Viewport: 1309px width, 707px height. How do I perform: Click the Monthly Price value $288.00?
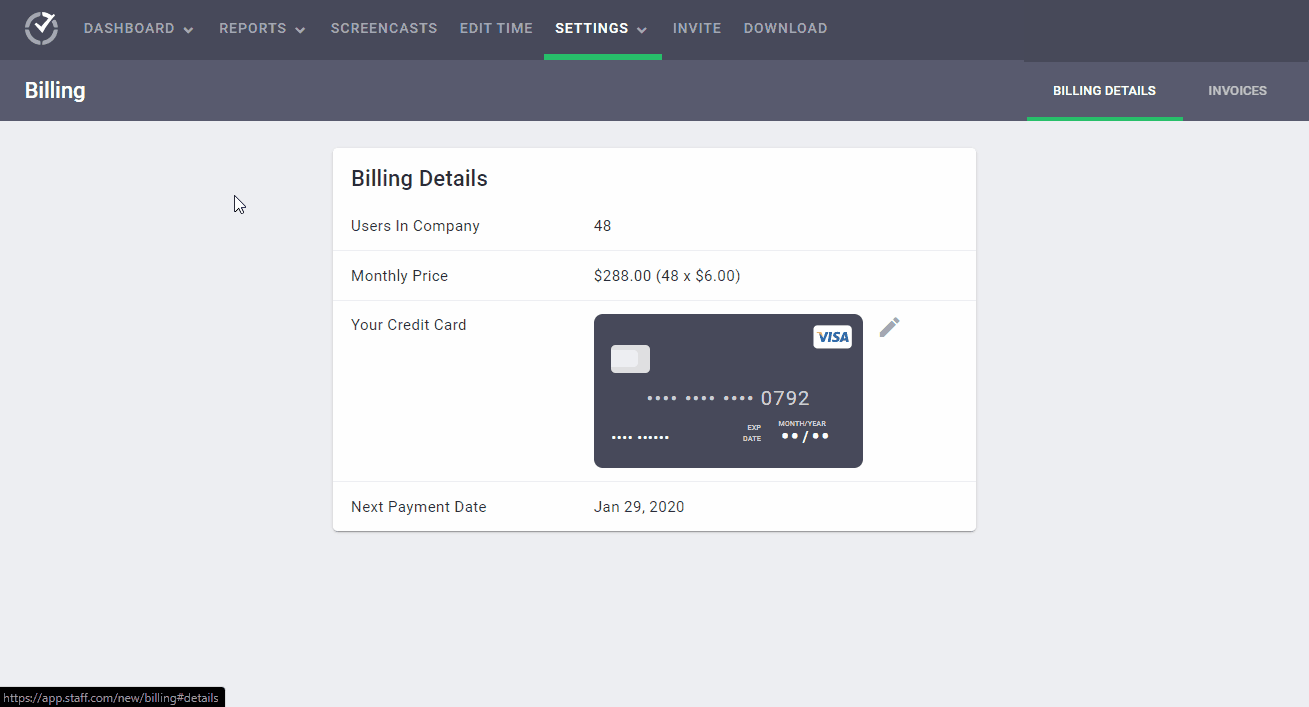pos(667,275)
